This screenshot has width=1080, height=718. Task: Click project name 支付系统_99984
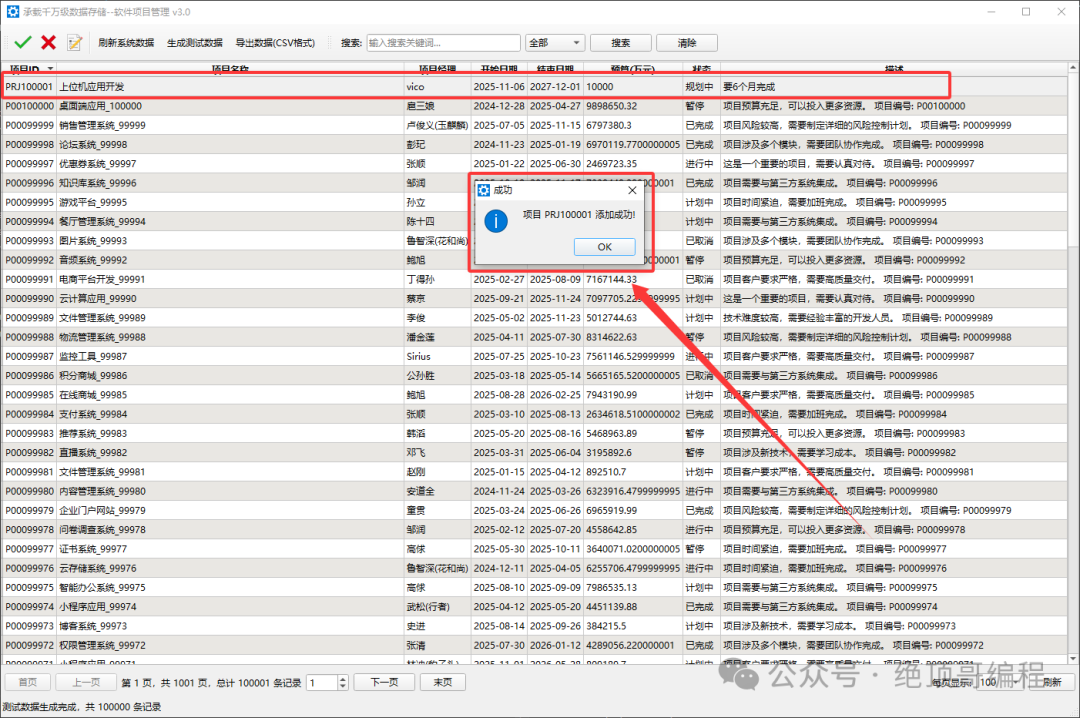pyautogui.click(x=93, y=415)
